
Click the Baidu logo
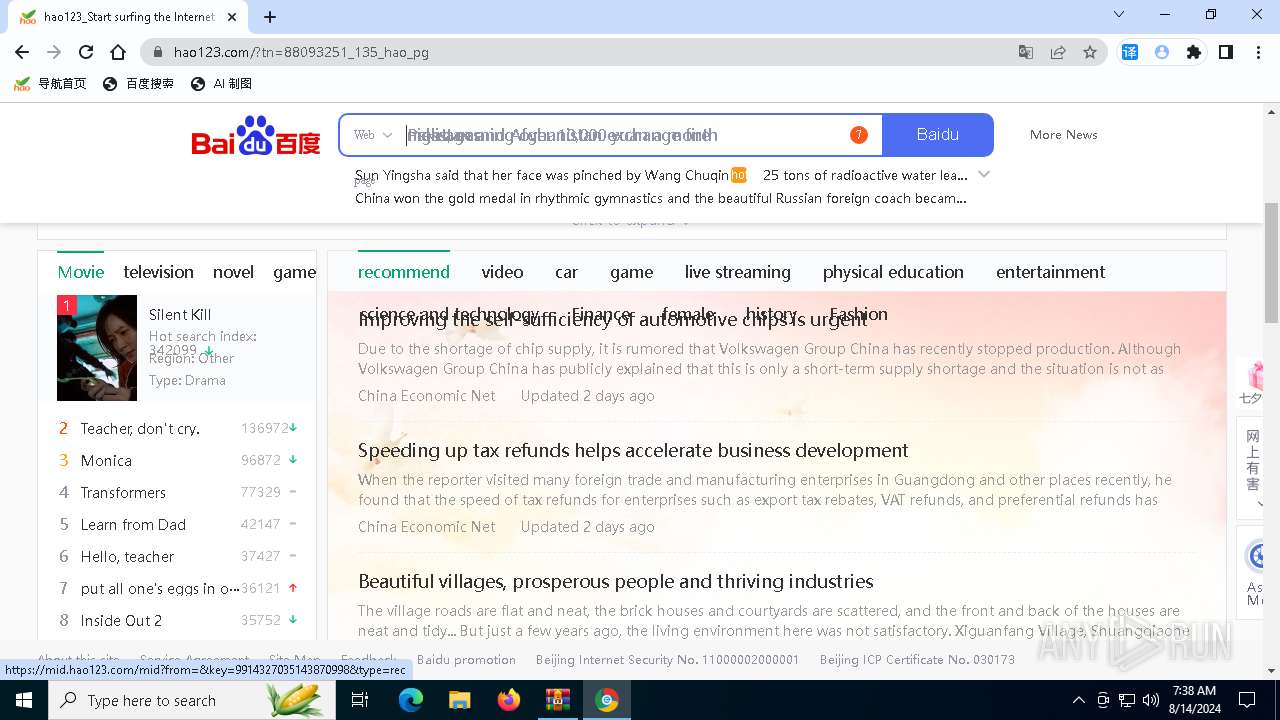[256, 135]
